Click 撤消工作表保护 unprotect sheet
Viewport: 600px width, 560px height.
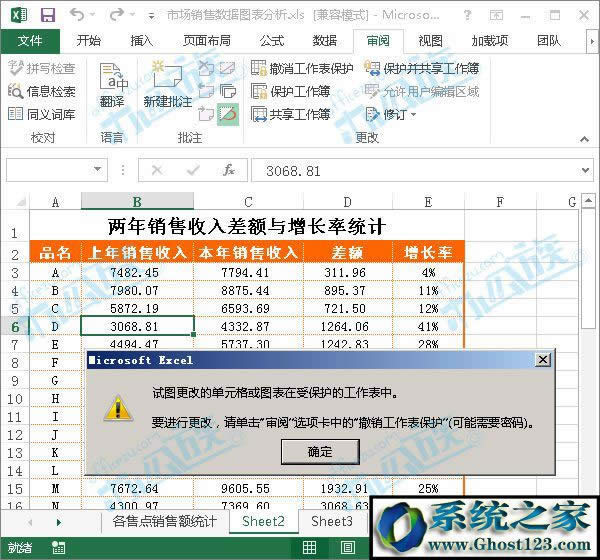302,68
